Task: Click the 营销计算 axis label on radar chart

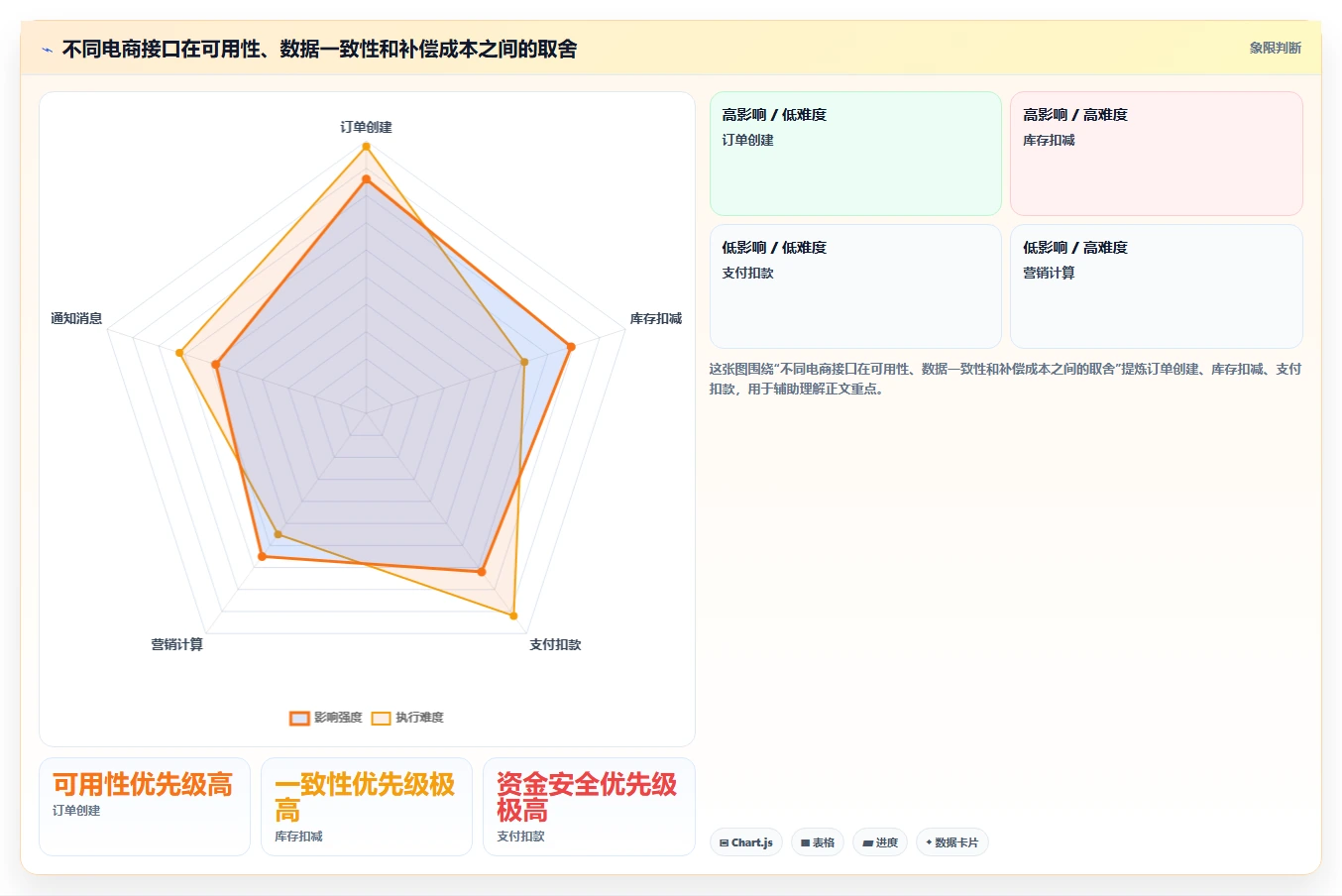Action: click(176, 644)
